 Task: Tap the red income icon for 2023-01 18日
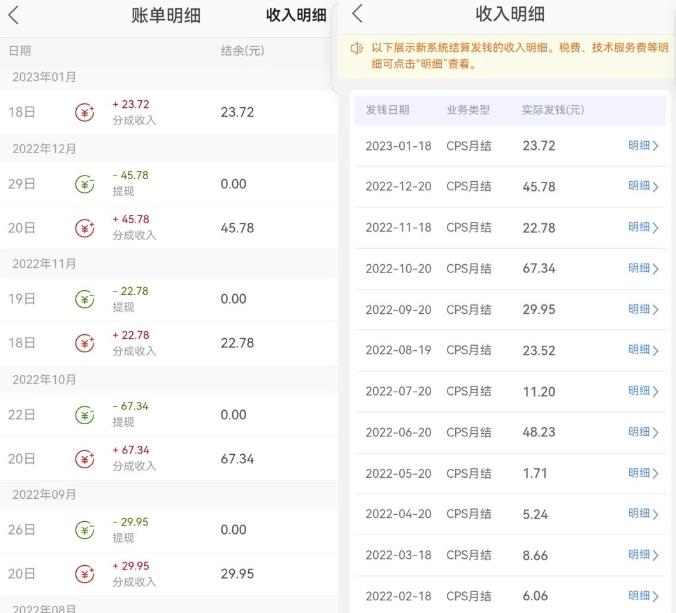84,112
